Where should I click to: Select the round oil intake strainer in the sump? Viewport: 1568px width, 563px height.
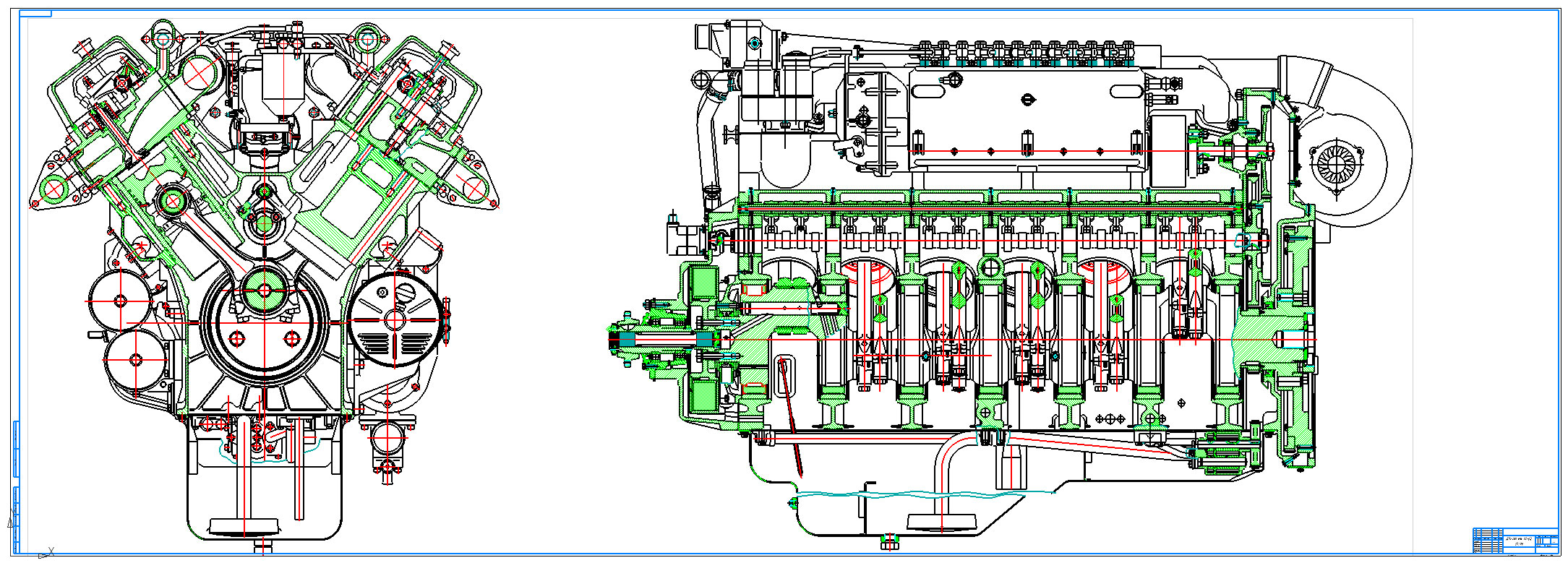click(942, 522)
